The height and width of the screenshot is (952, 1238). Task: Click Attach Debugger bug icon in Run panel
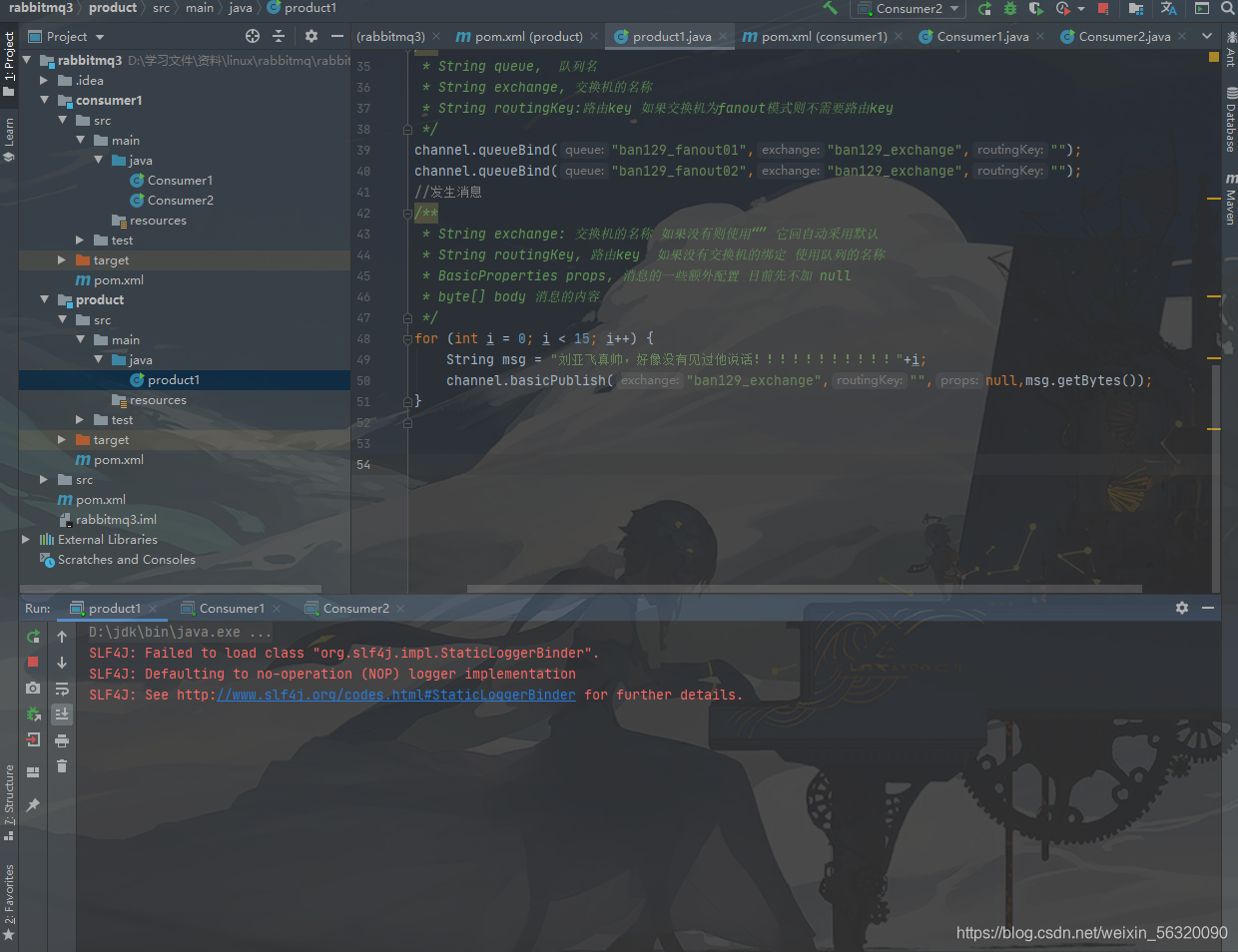click(33, 714)
